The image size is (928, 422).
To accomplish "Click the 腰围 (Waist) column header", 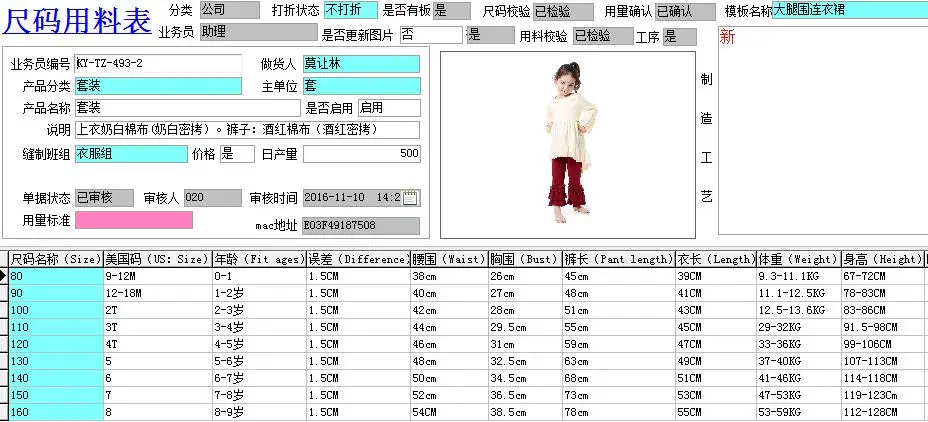I will point(449,259).
